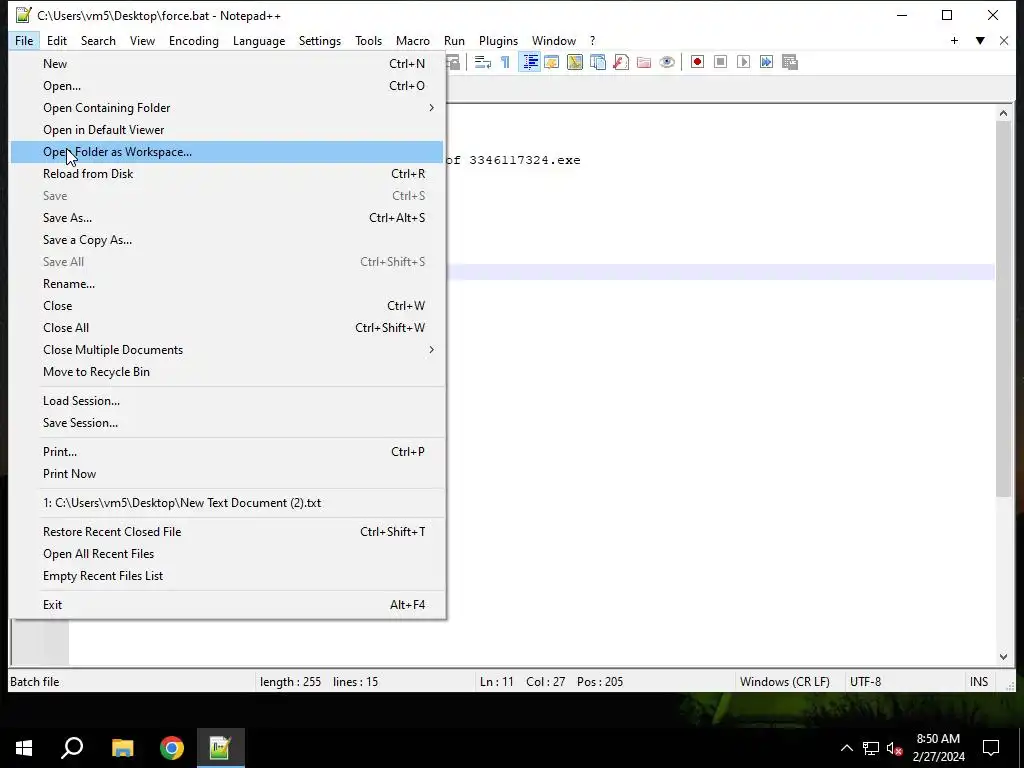Open Define Your Language toolbar icon

[552, 62]
